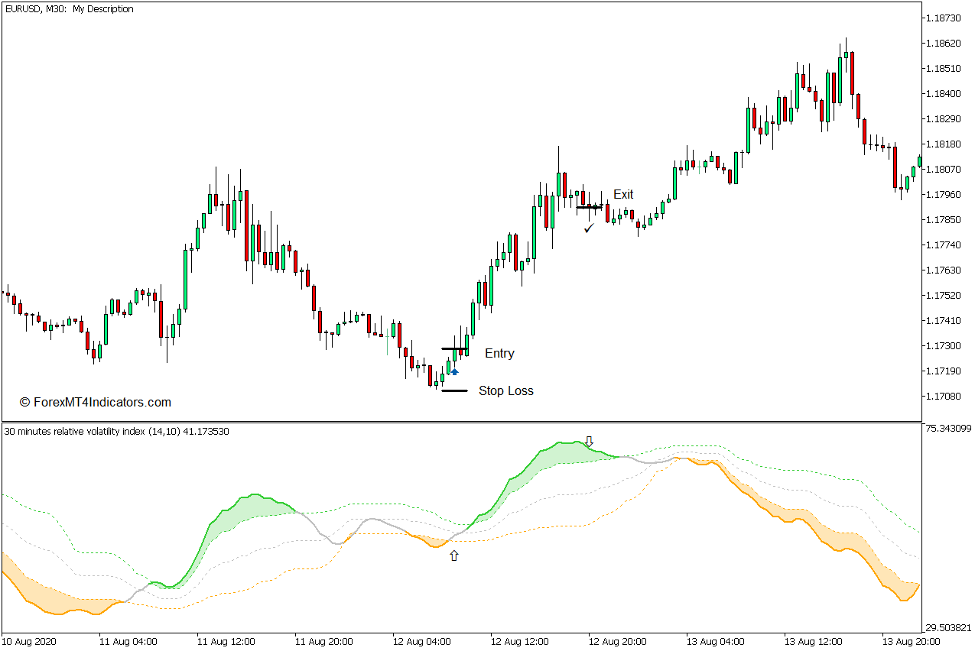Select the checkmark symbol below the Exit level

pos(588,227)
